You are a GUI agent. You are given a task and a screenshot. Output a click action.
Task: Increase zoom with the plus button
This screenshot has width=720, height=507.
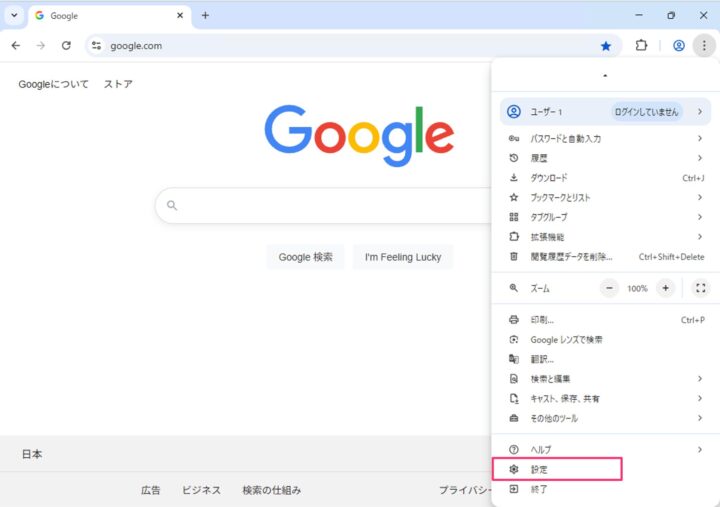coord(665,288)
